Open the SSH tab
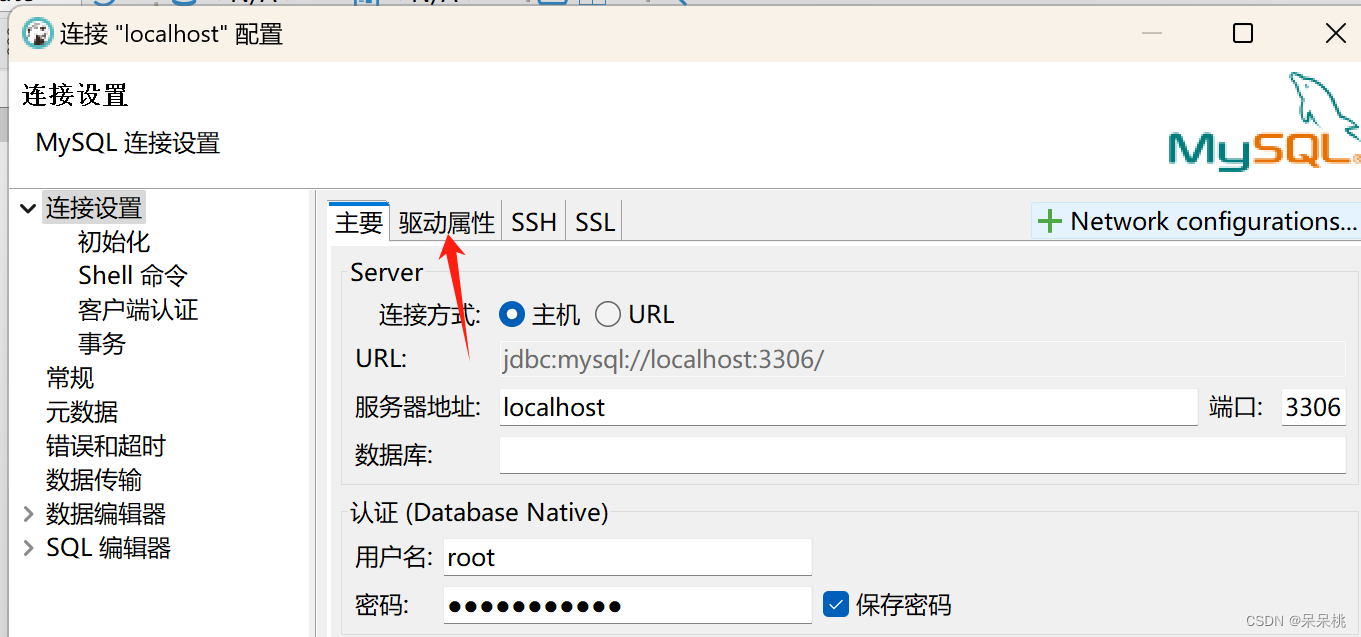 534,222
